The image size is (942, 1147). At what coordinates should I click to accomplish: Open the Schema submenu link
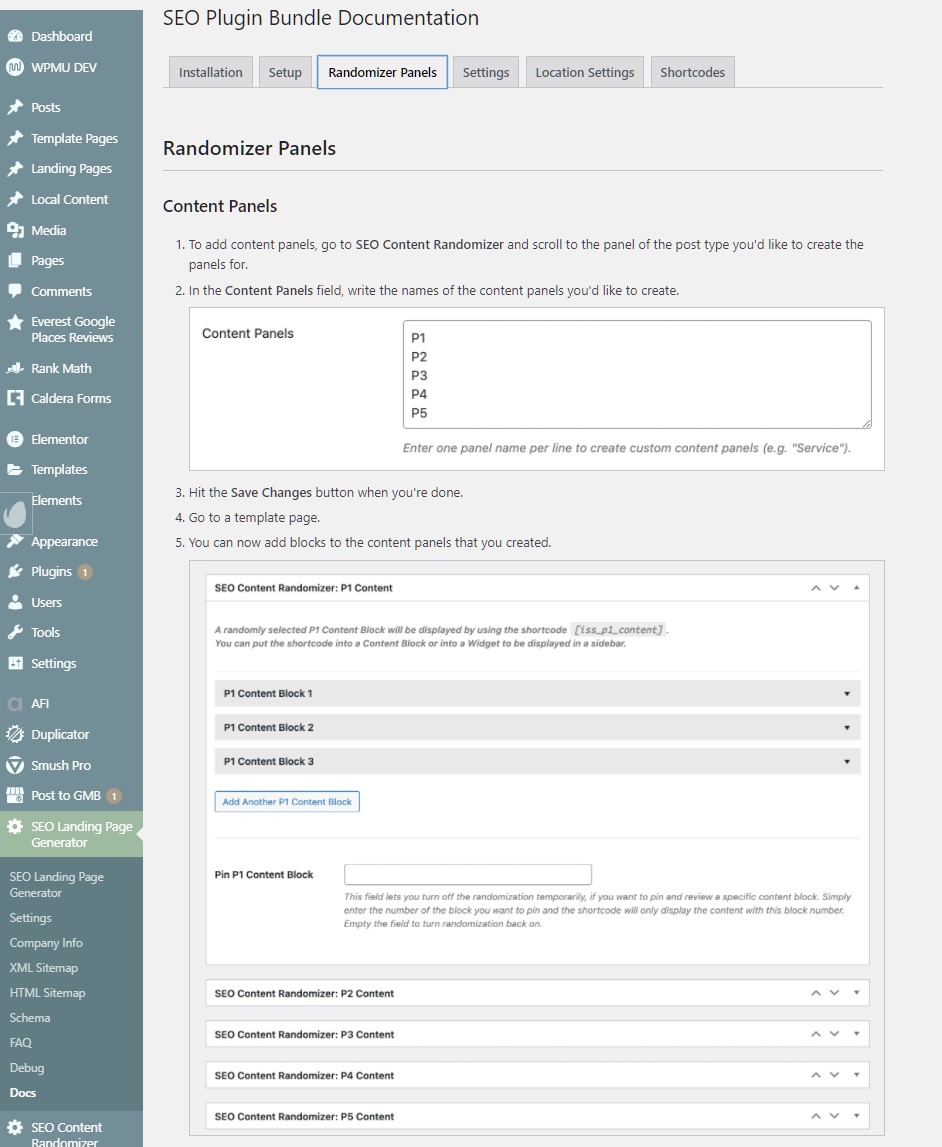(x=30, y=1018)
